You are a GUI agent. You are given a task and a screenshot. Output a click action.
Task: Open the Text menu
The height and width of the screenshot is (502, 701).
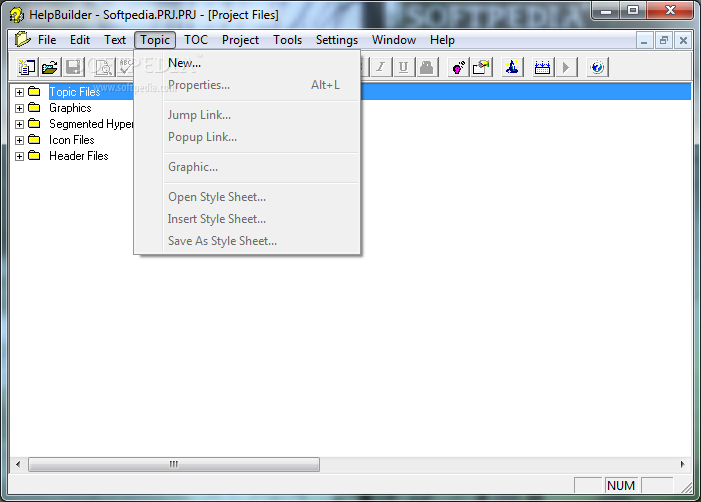pyautogui.click(x=115, y=40)
